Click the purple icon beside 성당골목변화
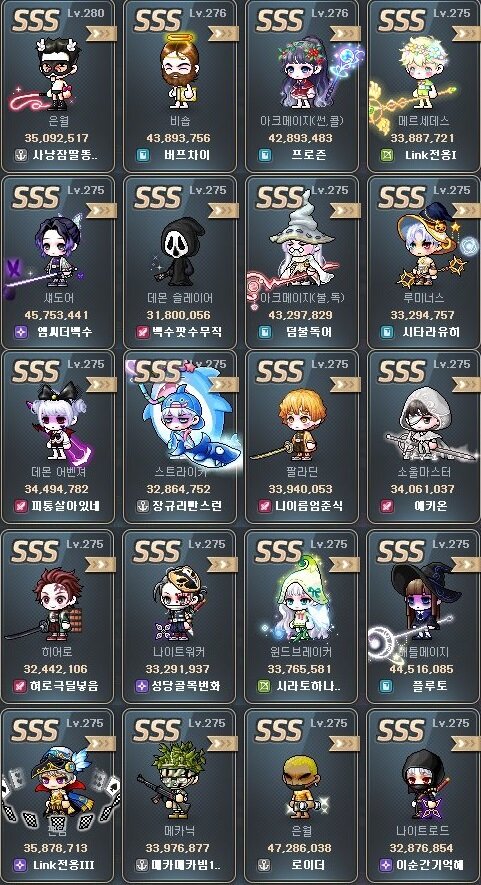Image resolution: width=481 pixels, height=885 pixels. point(143,686)
